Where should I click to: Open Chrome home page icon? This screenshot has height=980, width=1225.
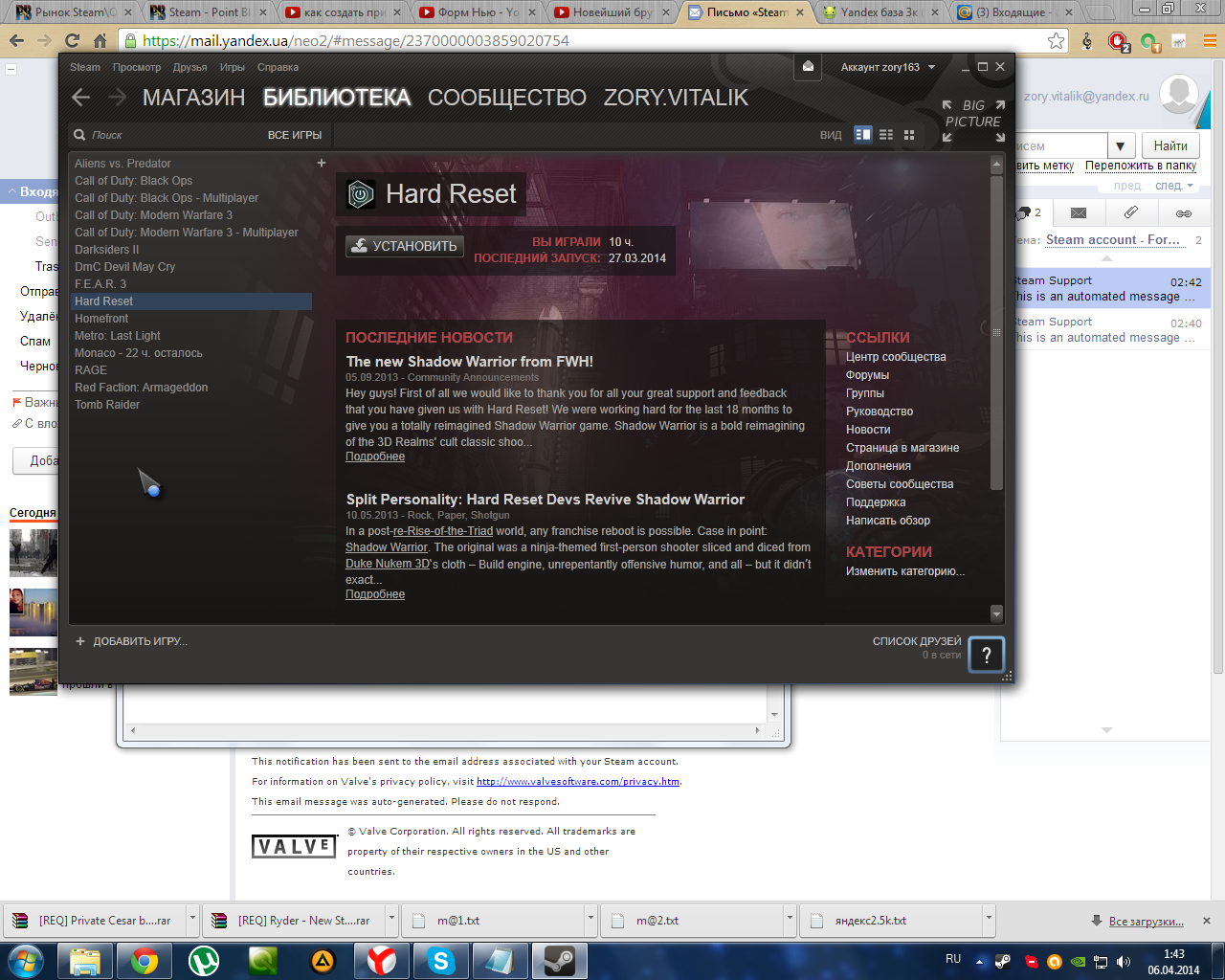click(100, 40)
